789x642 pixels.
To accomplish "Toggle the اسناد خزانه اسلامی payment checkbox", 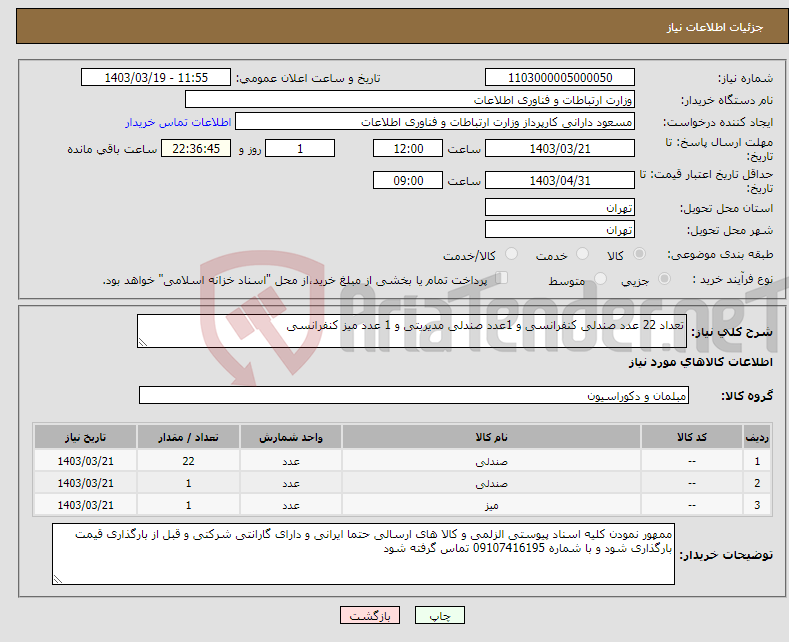I will coord(502,278).
